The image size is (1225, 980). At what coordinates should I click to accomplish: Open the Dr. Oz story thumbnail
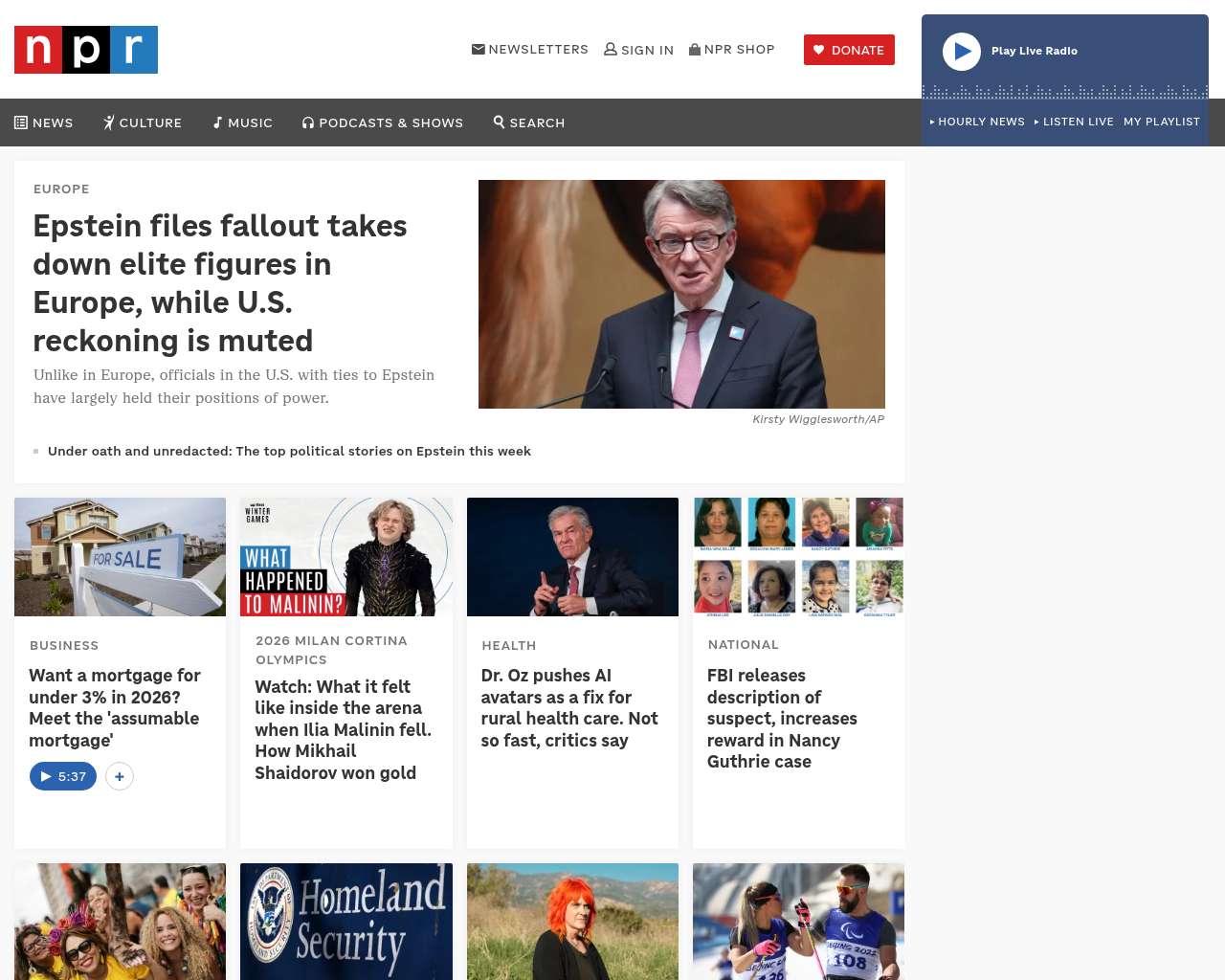[x=572, y=557]
